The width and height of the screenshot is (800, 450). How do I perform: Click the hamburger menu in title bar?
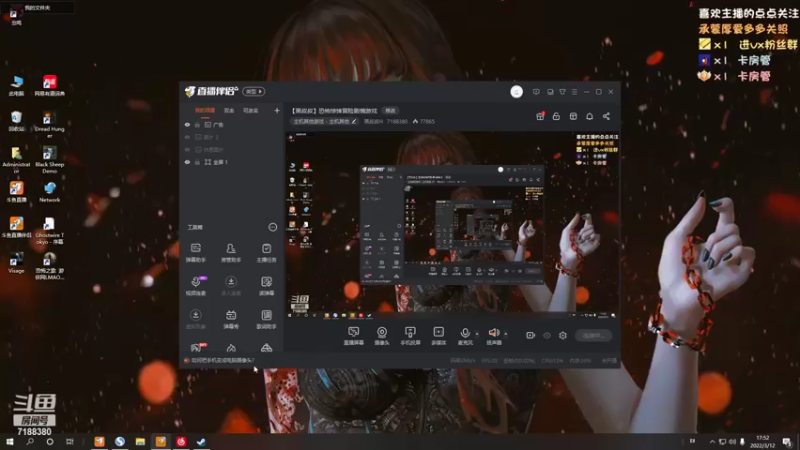(574, 92)
